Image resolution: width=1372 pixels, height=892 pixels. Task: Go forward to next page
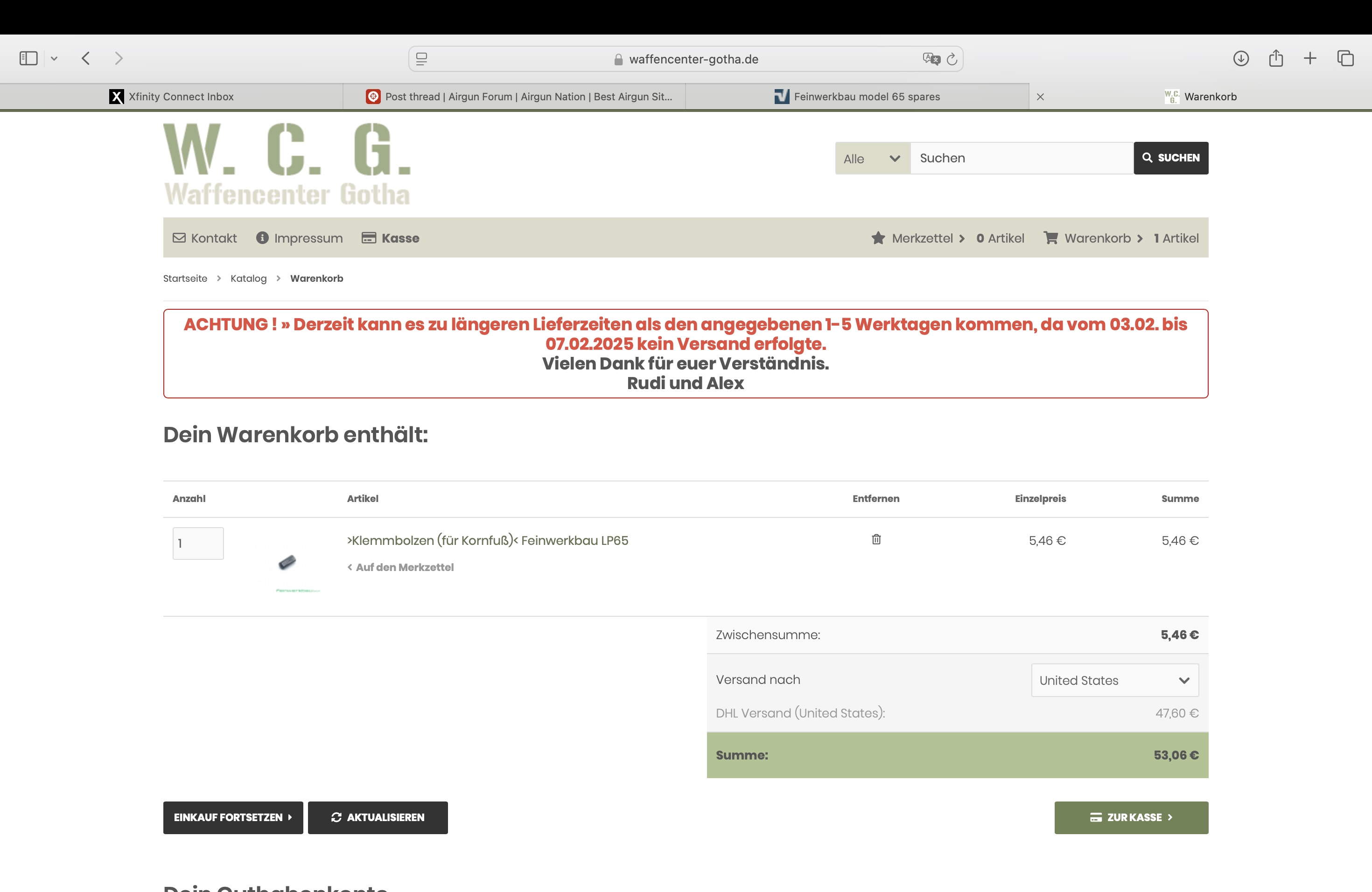pos(119,58)
